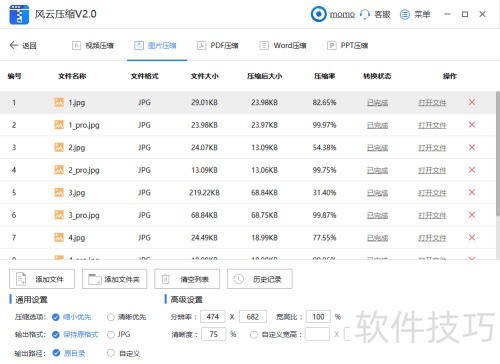Remove 1.jpg with its red X
The image size is (500, 364).
point(472,102)
